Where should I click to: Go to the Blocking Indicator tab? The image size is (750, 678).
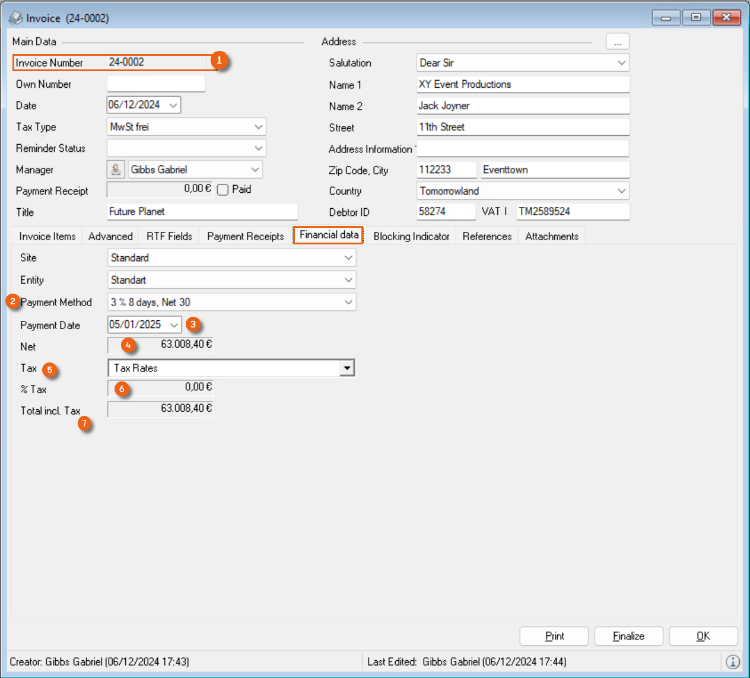tap(412, 236)
